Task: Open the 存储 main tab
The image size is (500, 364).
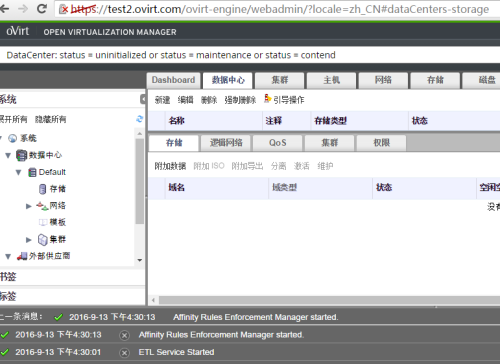Action: click(435, 80)
